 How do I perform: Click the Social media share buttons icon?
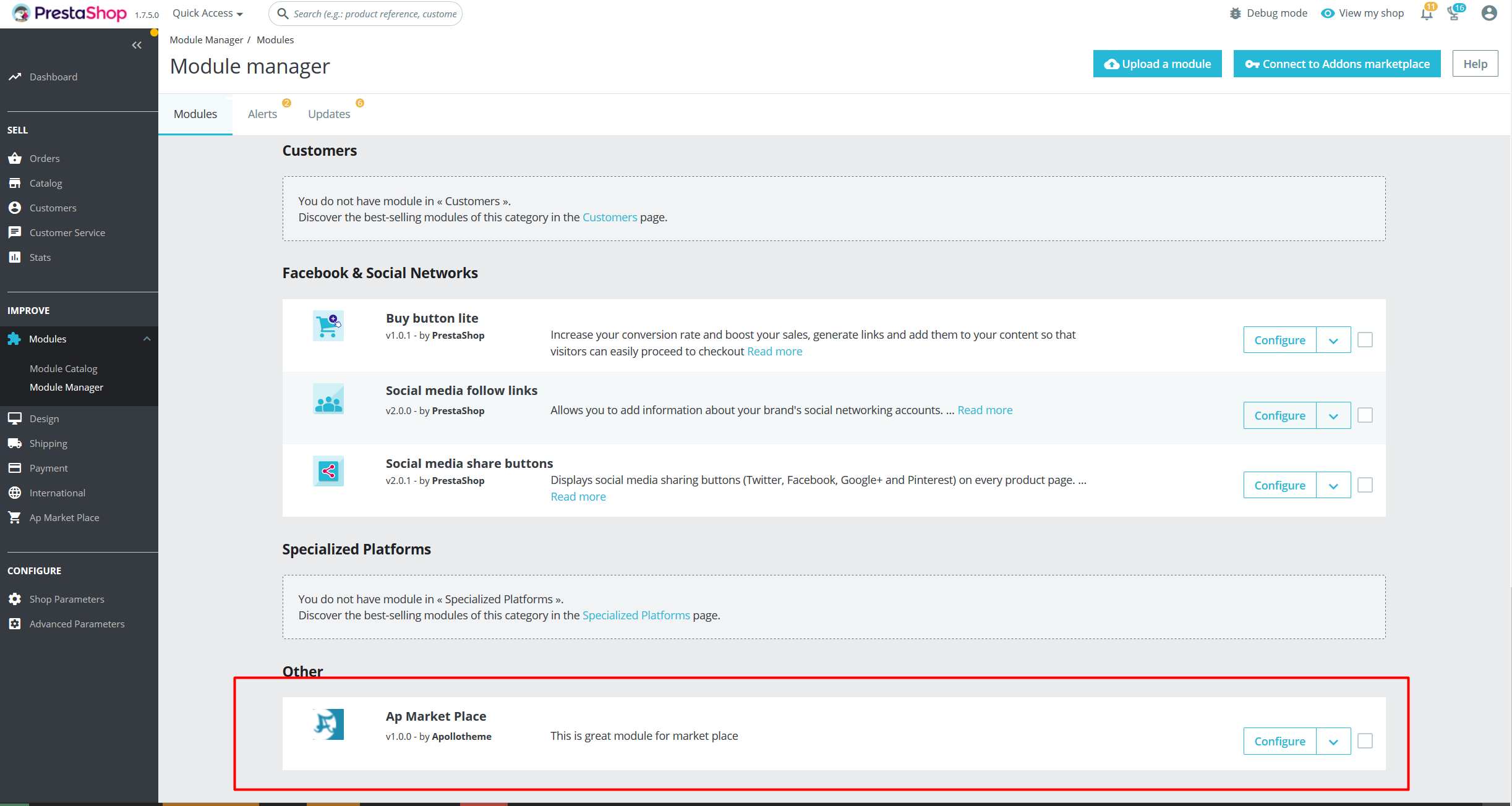click(x=328, y=471)
